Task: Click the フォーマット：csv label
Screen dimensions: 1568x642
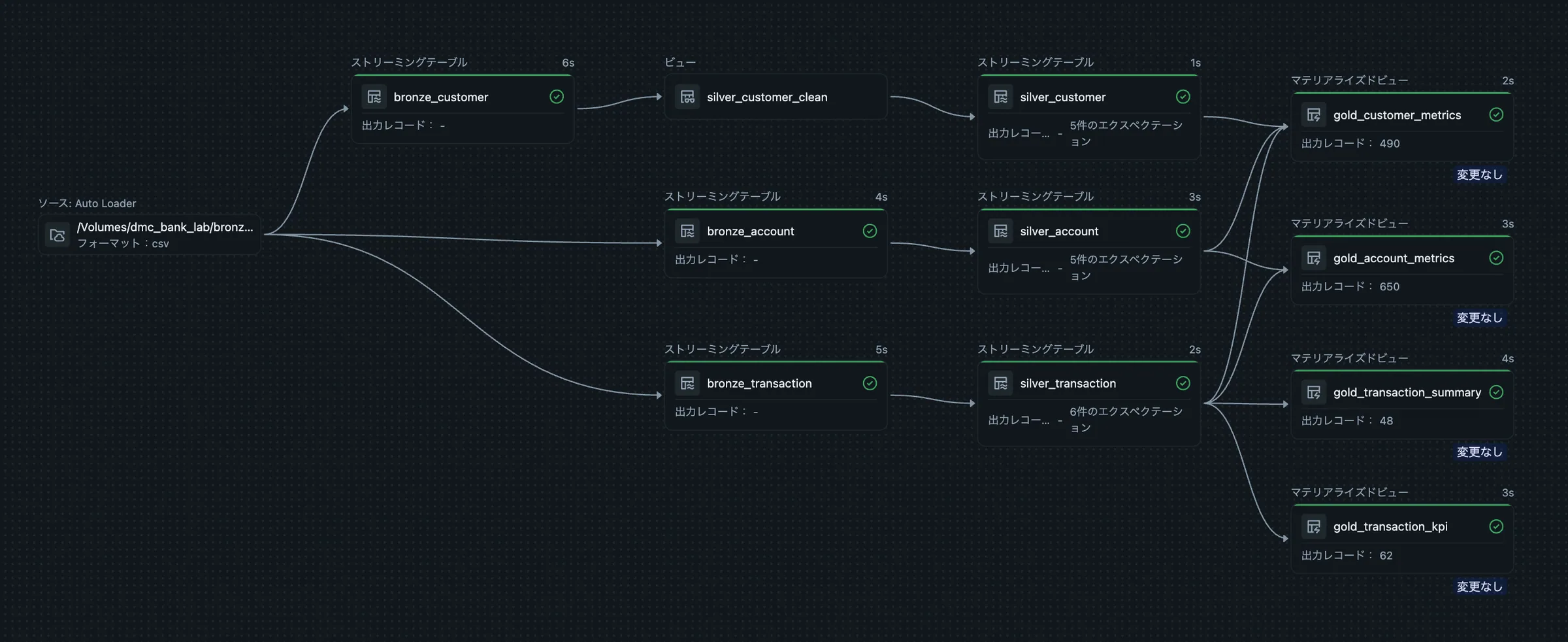Action: (x=123, y=243)
